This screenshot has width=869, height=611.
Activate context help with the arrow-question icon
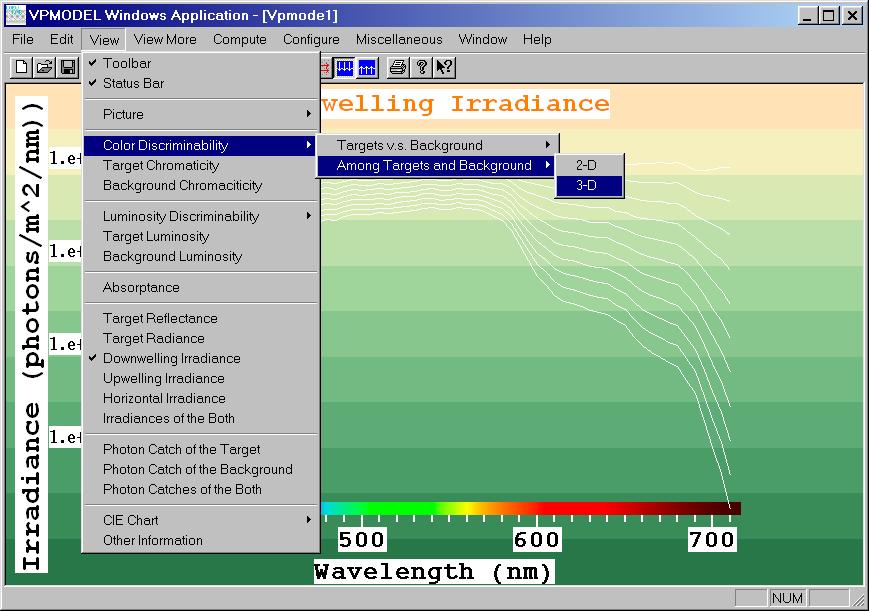(444, 67)
